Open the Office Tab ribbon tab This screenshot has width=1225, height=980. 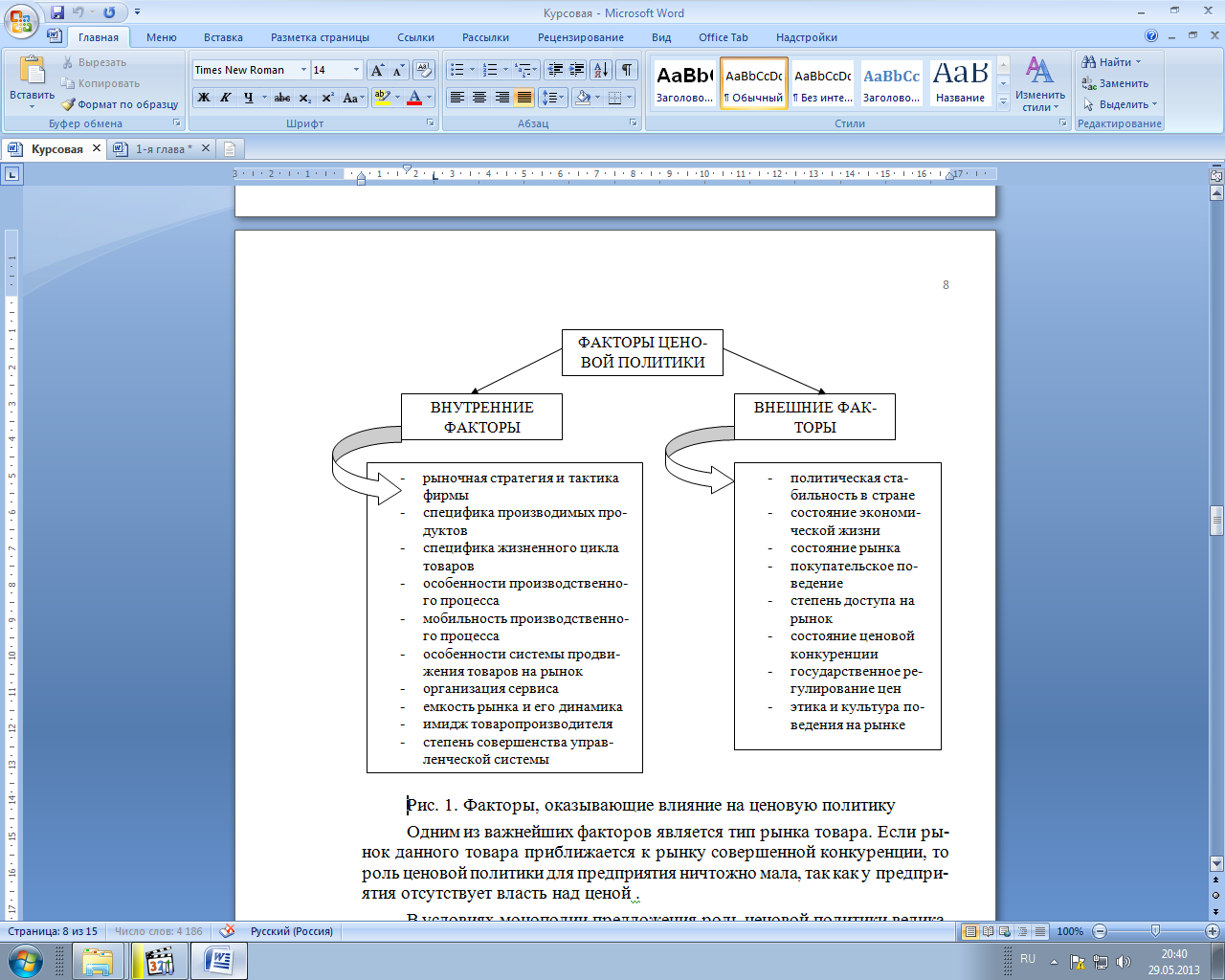click(723, 37)
